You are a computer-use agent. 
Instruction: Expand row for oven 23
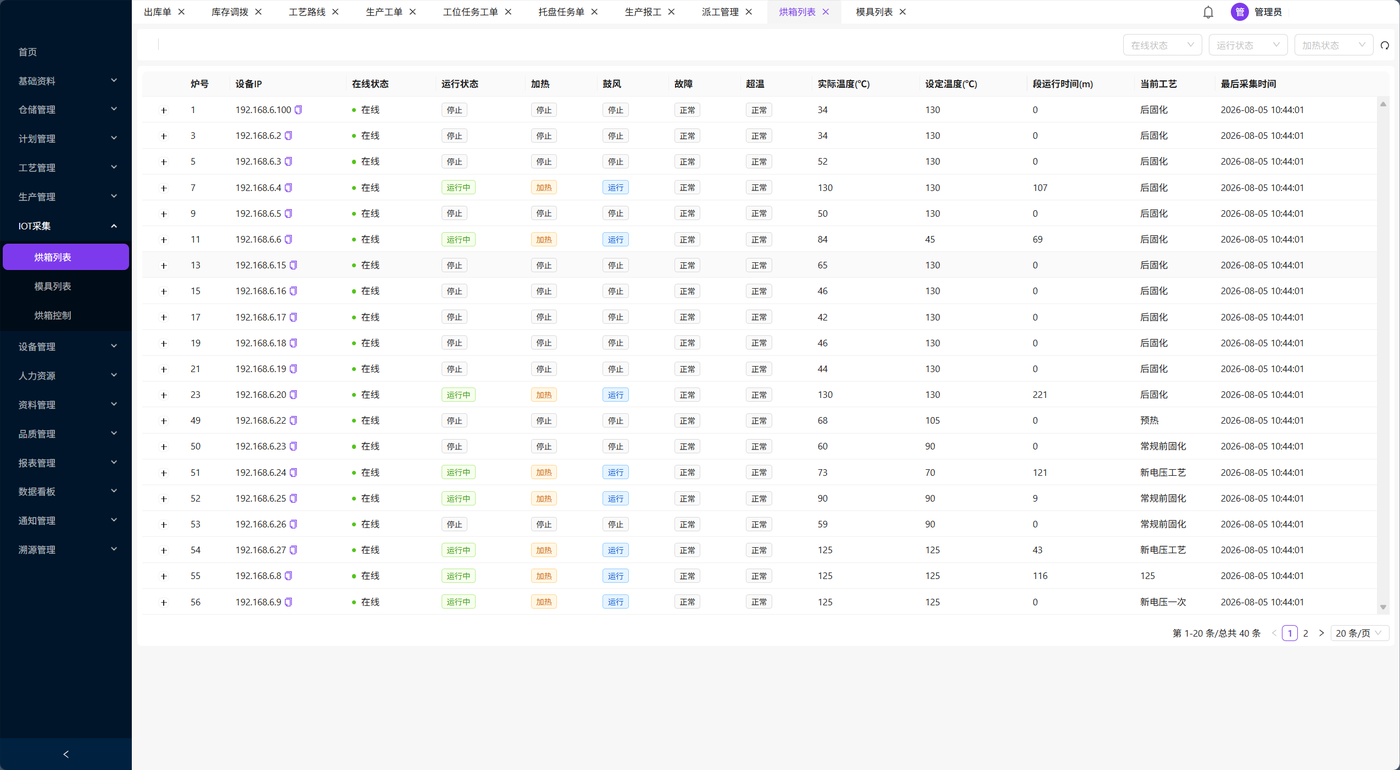(x=164, y=395)
